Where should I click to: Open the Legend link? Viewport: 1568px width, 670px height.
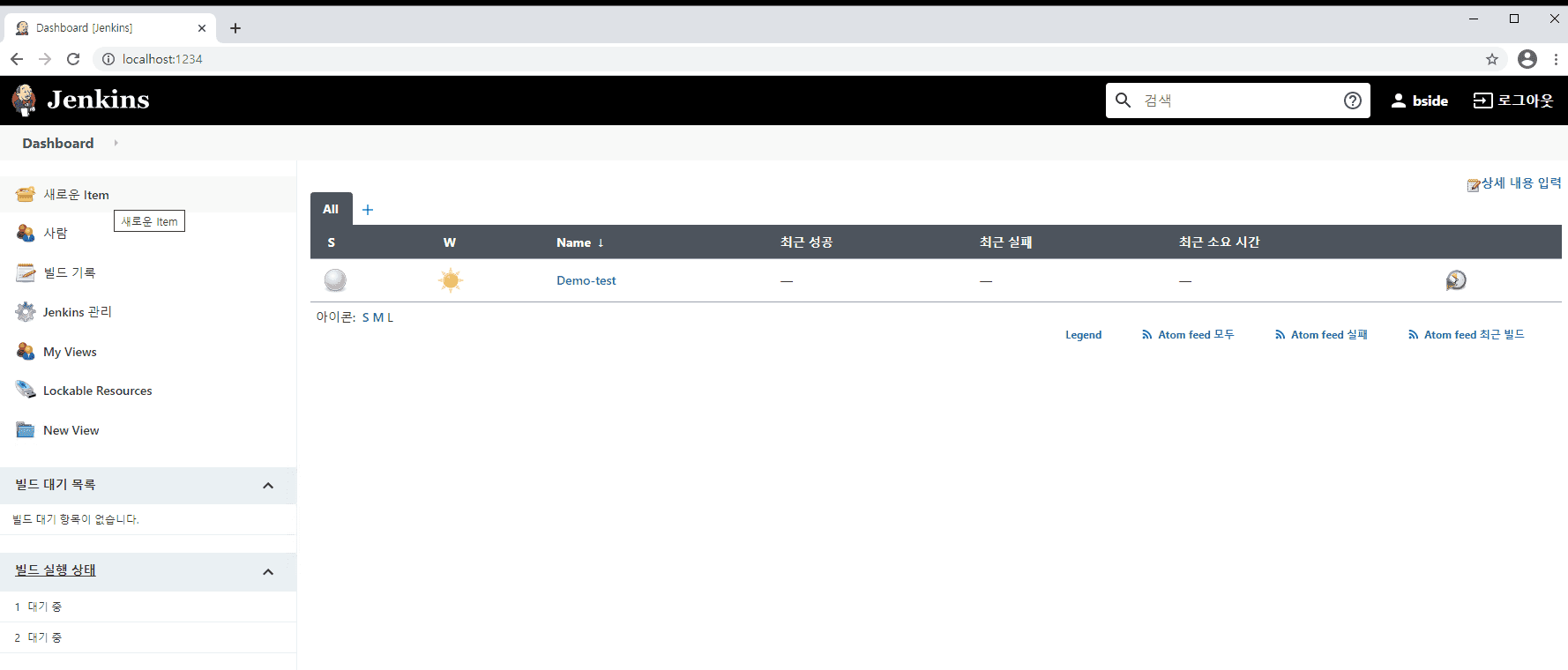click(x=1083, y=335)
